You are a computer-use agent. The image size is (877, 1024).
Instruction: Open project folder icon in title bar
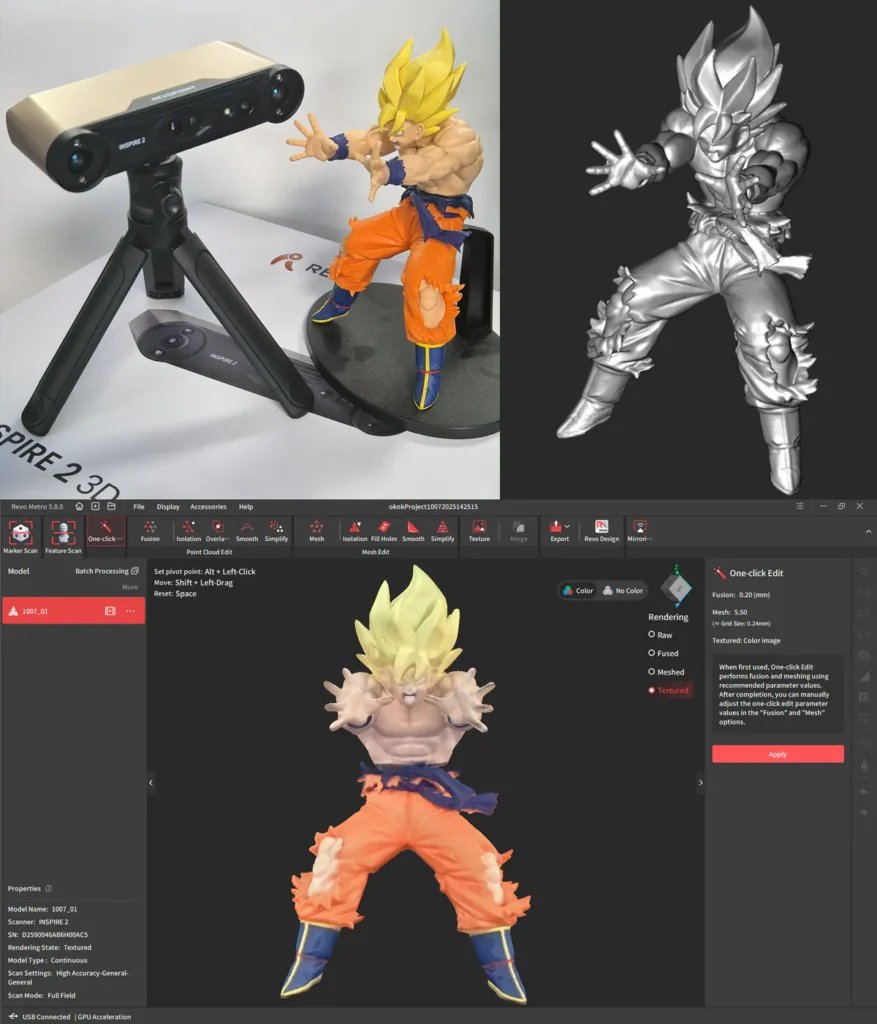pos(111,506)
